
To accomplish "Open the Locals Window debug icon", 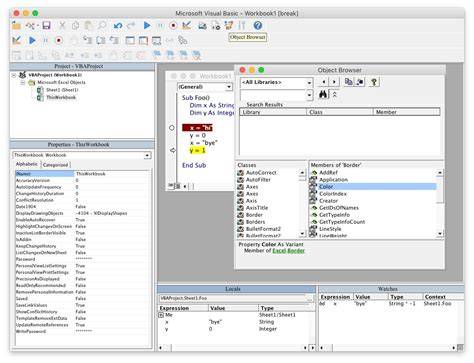I will (130, 41).
